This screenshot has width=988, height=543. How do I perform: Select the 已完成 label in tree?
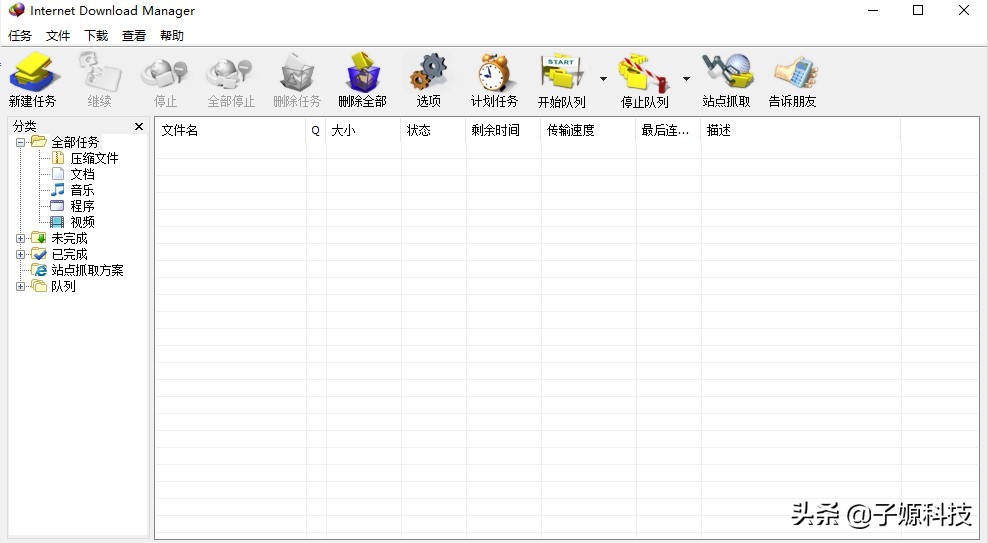click(69, 254)
